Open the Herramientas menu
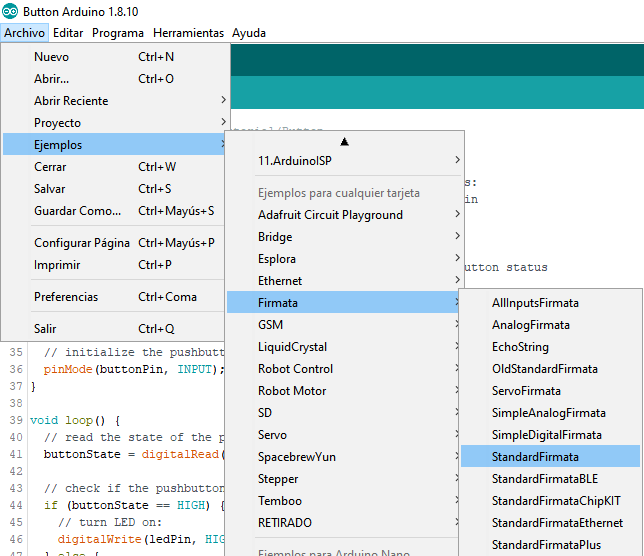This screenshot has width=644, height=556. pyautogui.click(x=188, y=33)
